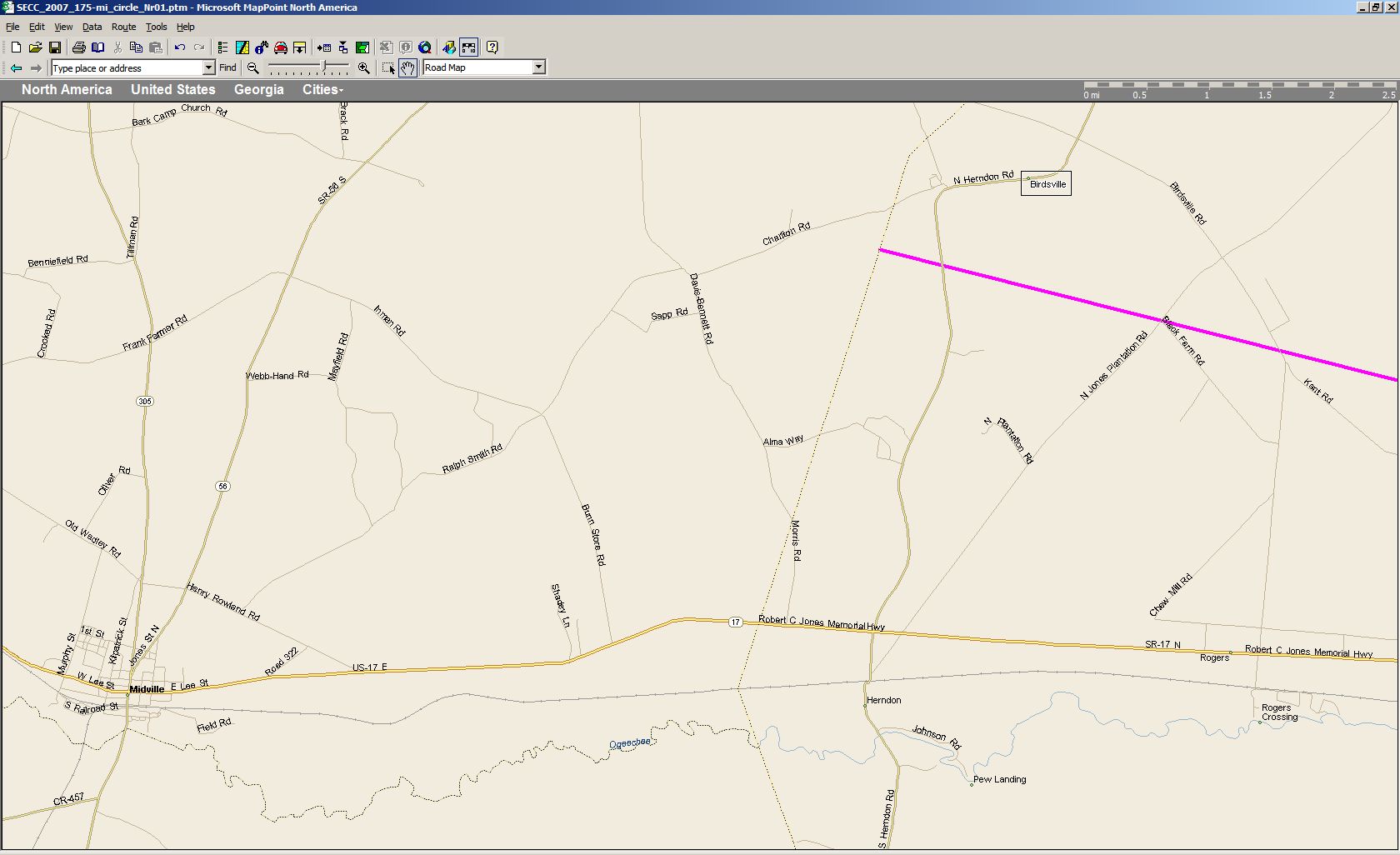The image size is (1400, 855).
Task: Click the zoom out magnifier icon
Action: [253, 68]
